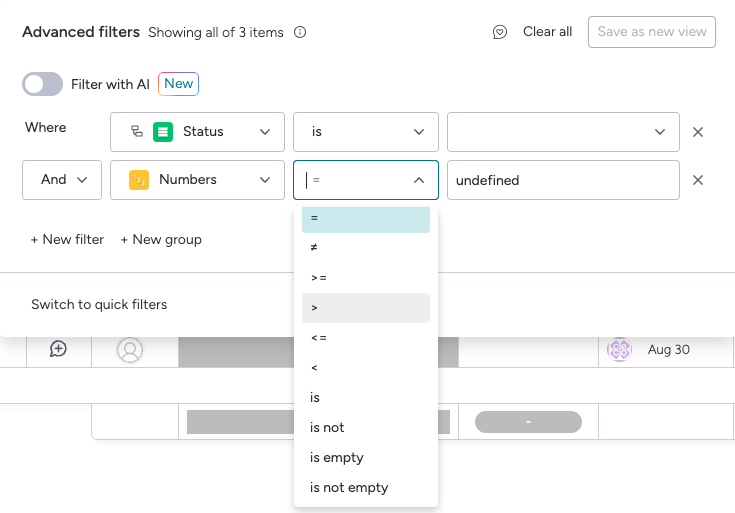
Task: Remove the Status filter row
Action: click(698, 132)
